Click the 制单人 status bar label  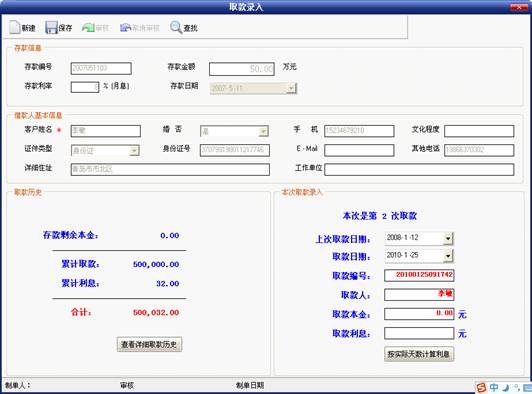[18, 385]
